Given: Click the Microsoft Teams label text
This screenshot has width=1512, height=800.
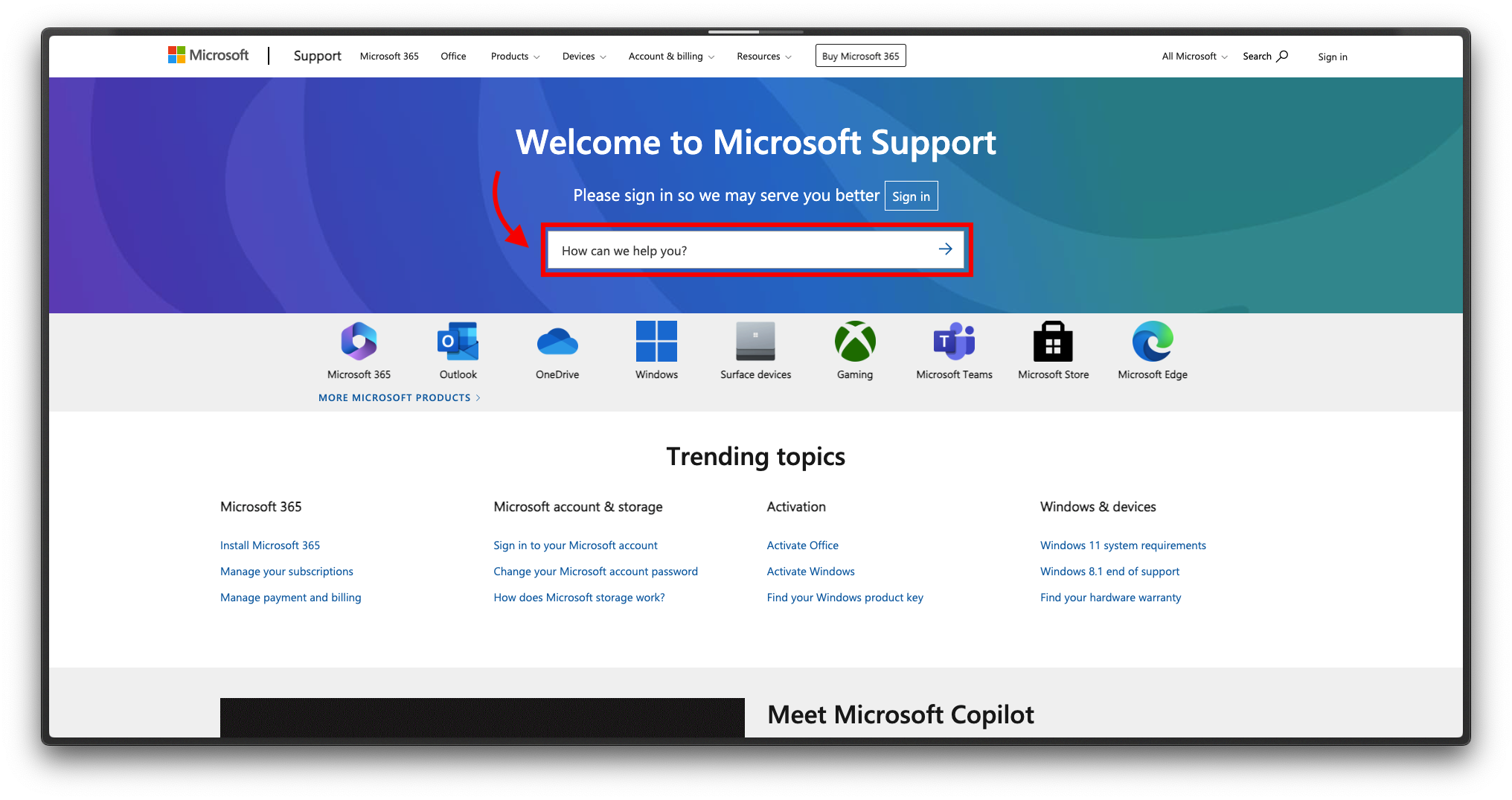Looking at the screenshot, I should [x=955, y=375].
